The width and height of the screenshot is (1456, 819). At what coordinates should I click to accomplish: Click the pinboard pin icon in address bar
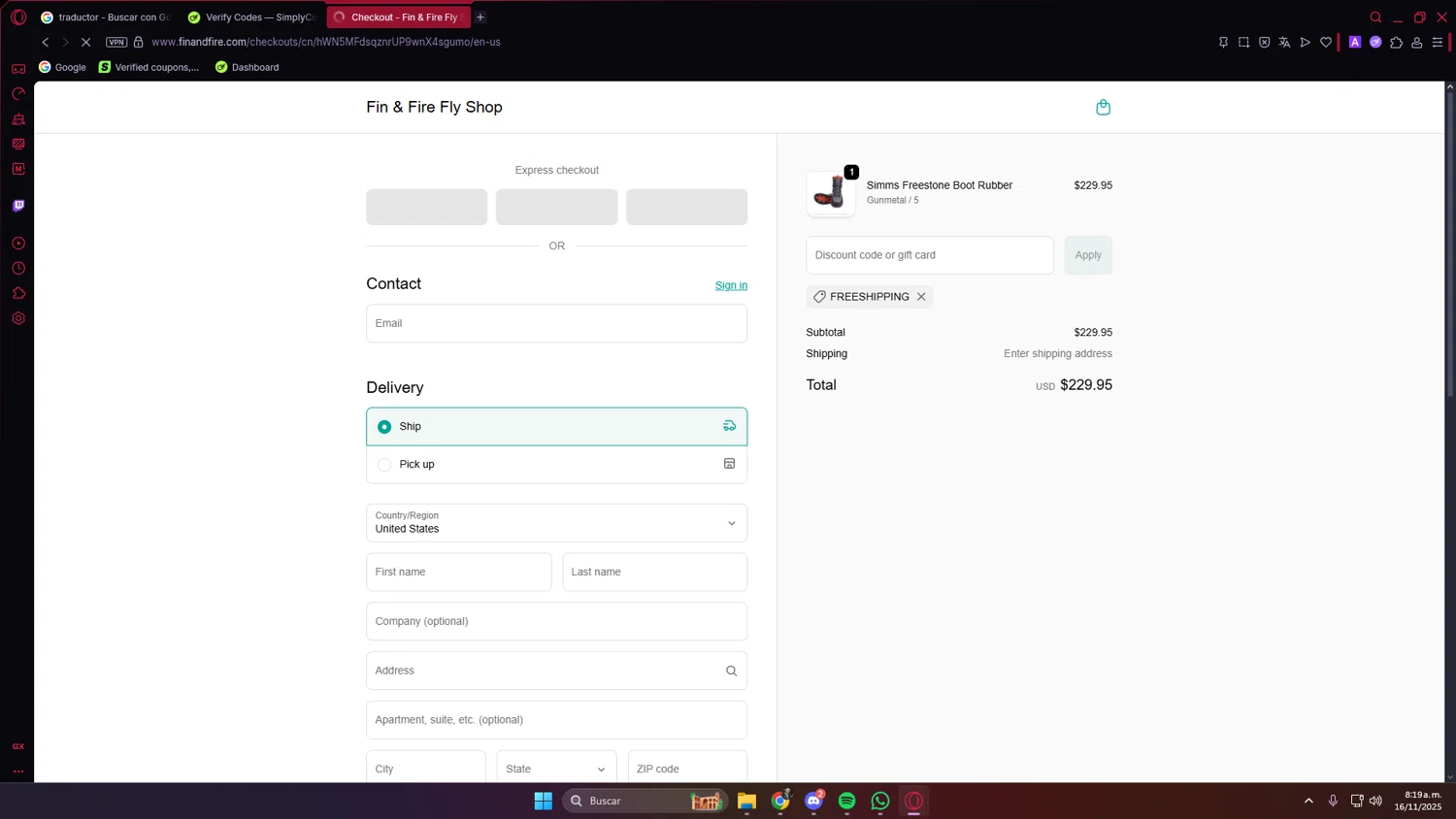pyautogui.click(x=1223, y=42)
